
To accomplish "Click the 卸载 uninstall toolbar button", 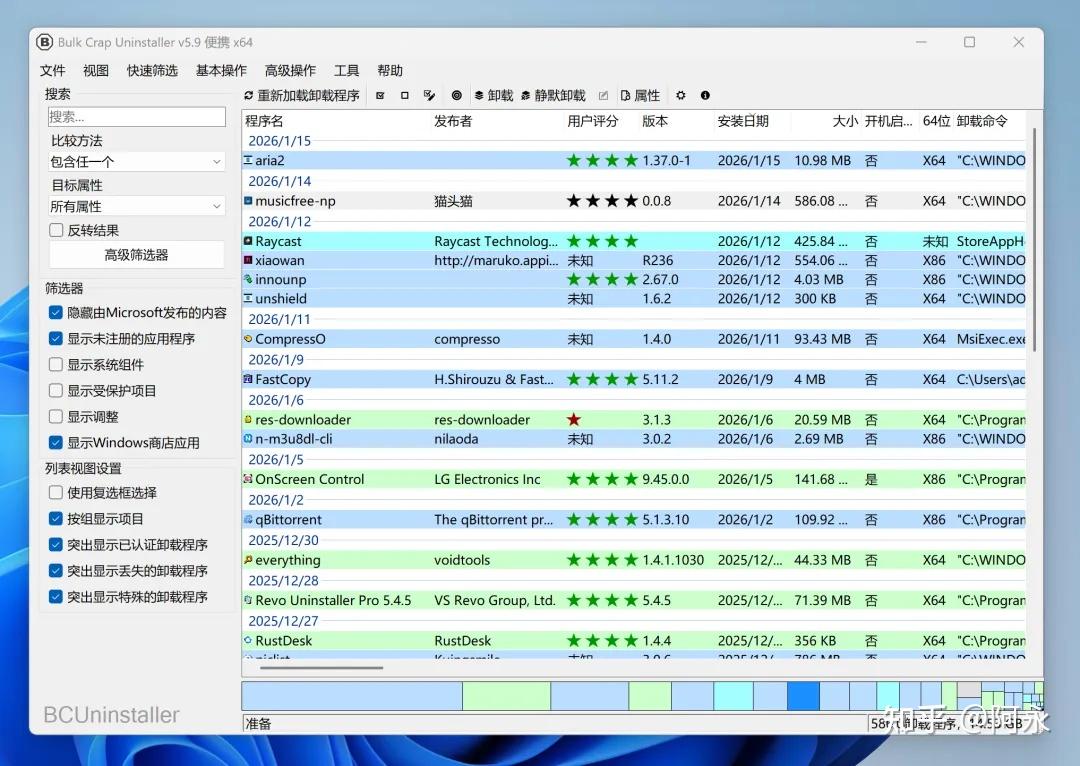I will [x=494, y=96].
